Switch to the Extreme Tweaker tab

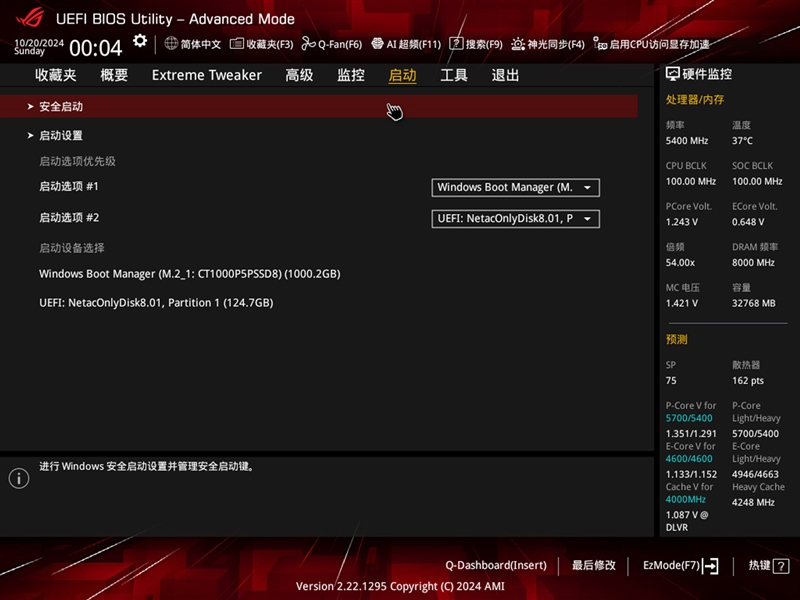pos(206,75)
